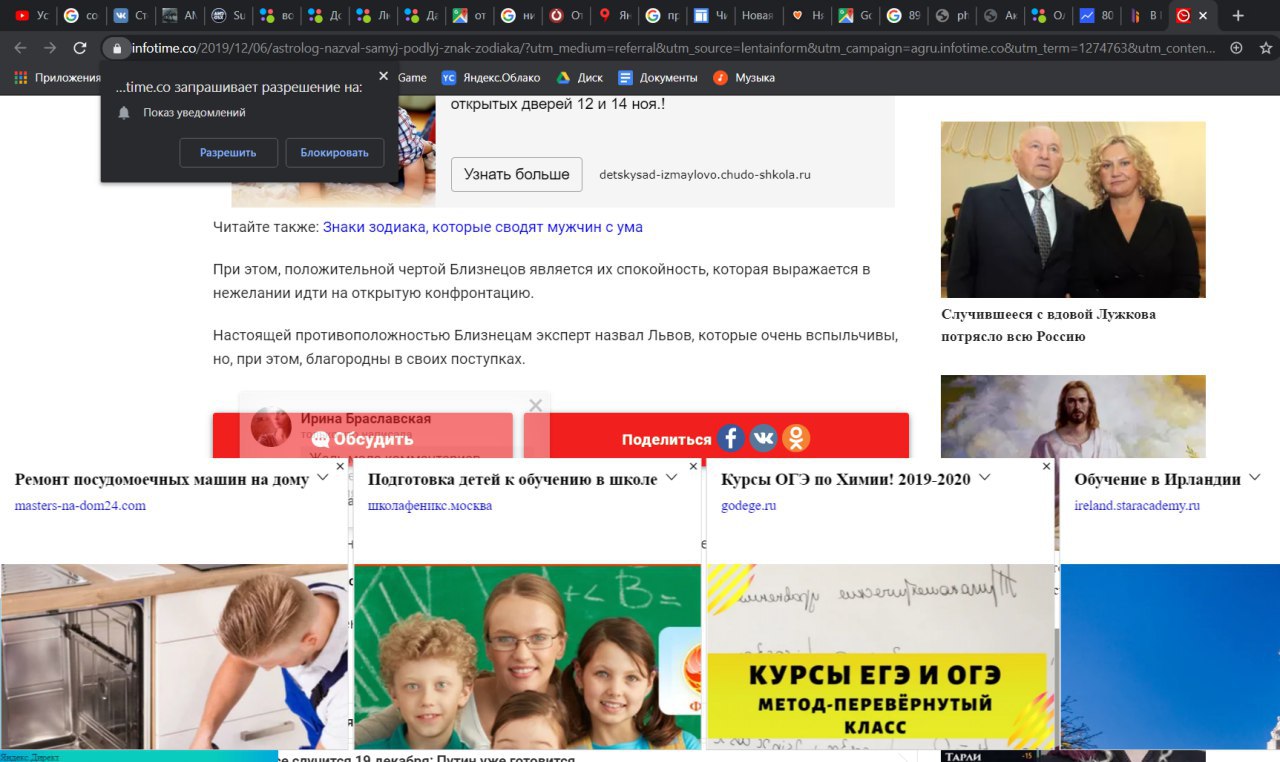Reload the page with the refresh icon
1280x762 pixels.
[80, 48]
